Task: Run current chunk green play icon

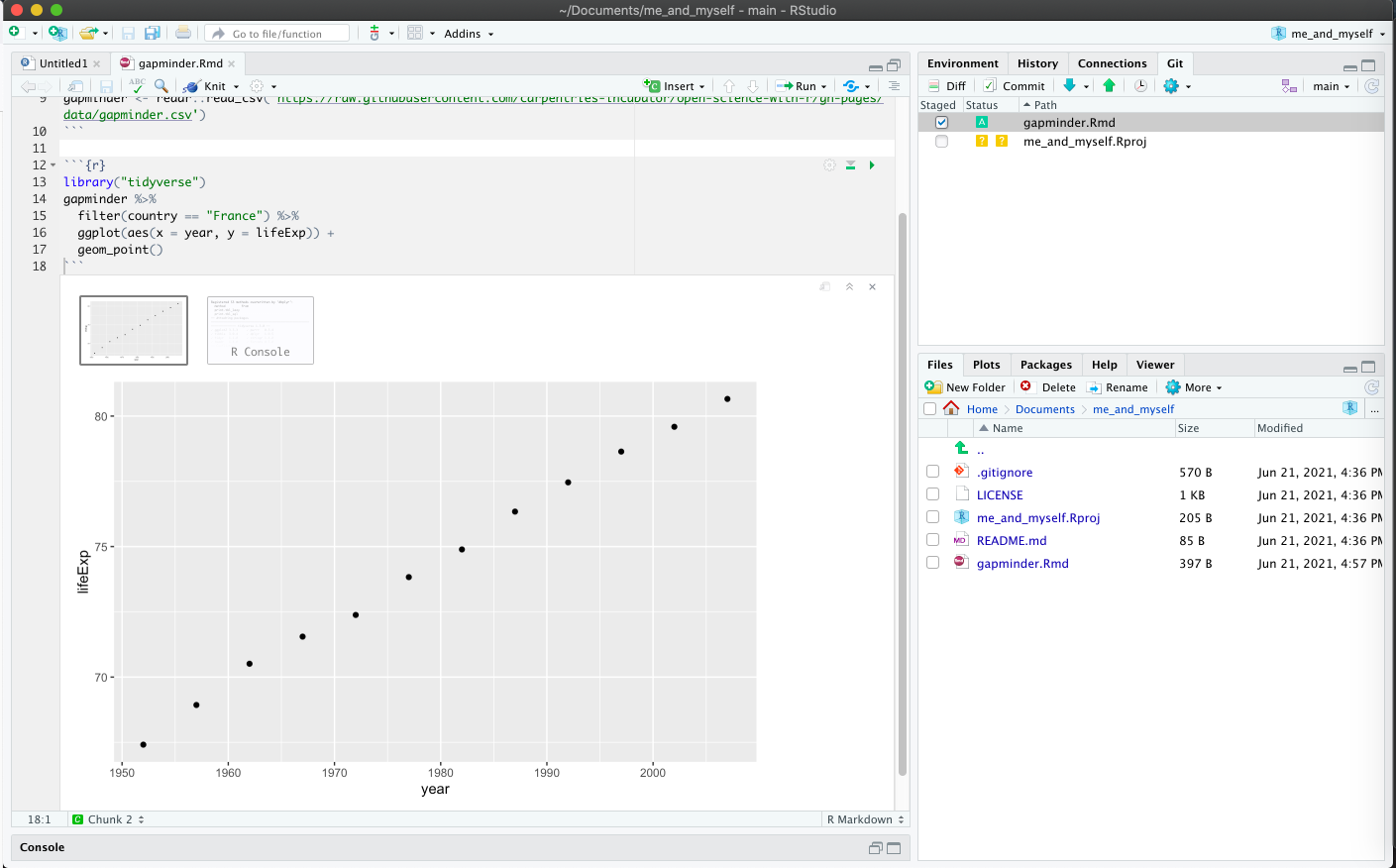Action: (872, 165)
